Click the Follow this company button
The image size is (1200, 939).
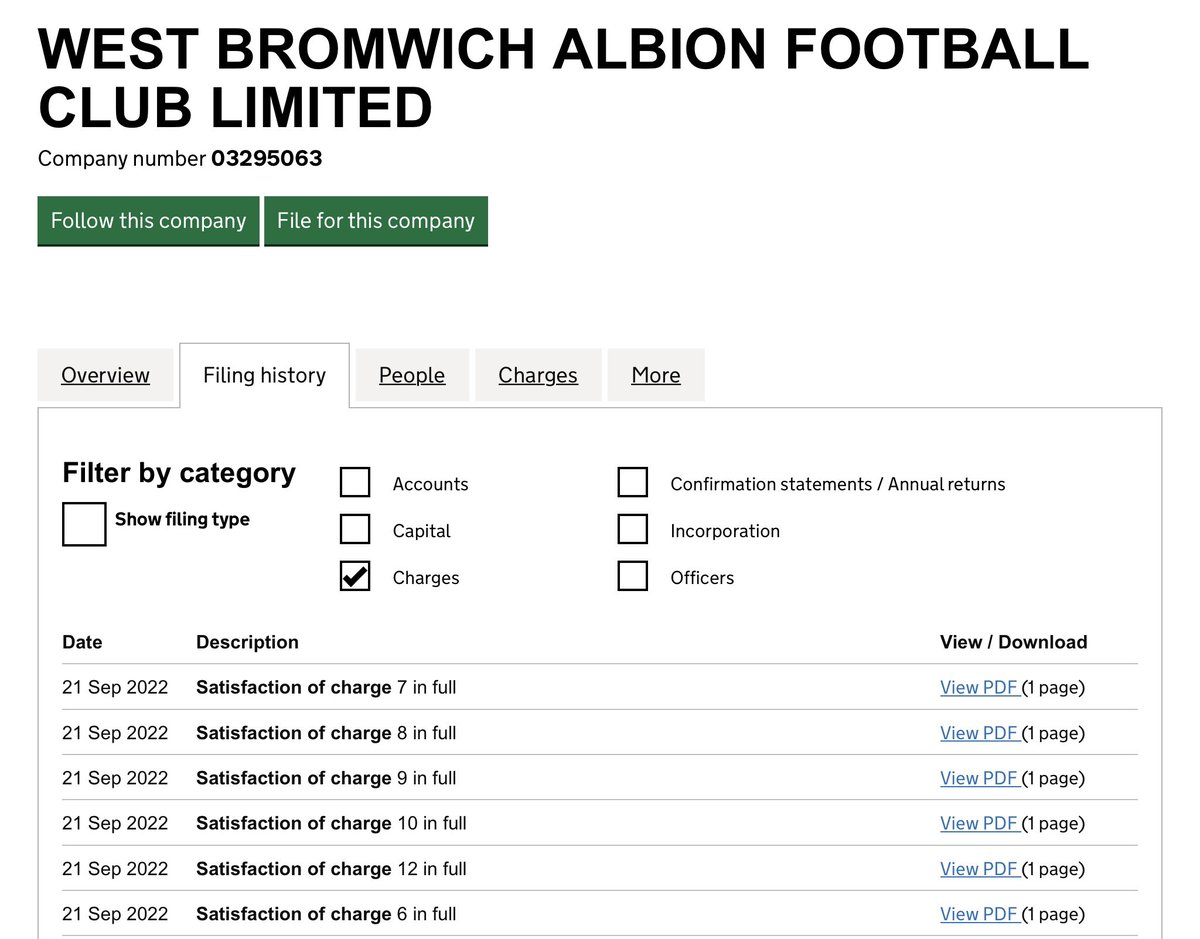click(148, 221)
